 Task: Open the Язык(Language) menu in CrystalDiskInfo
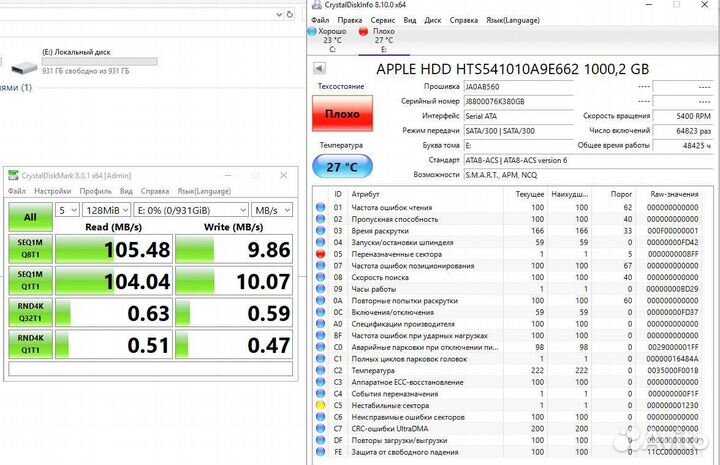point(512,20)
